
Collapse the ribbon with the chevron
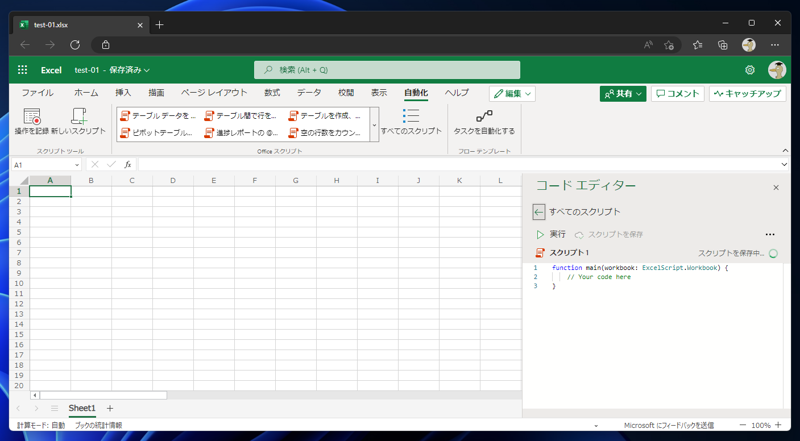pyautogui.click(x=785, y=151)
